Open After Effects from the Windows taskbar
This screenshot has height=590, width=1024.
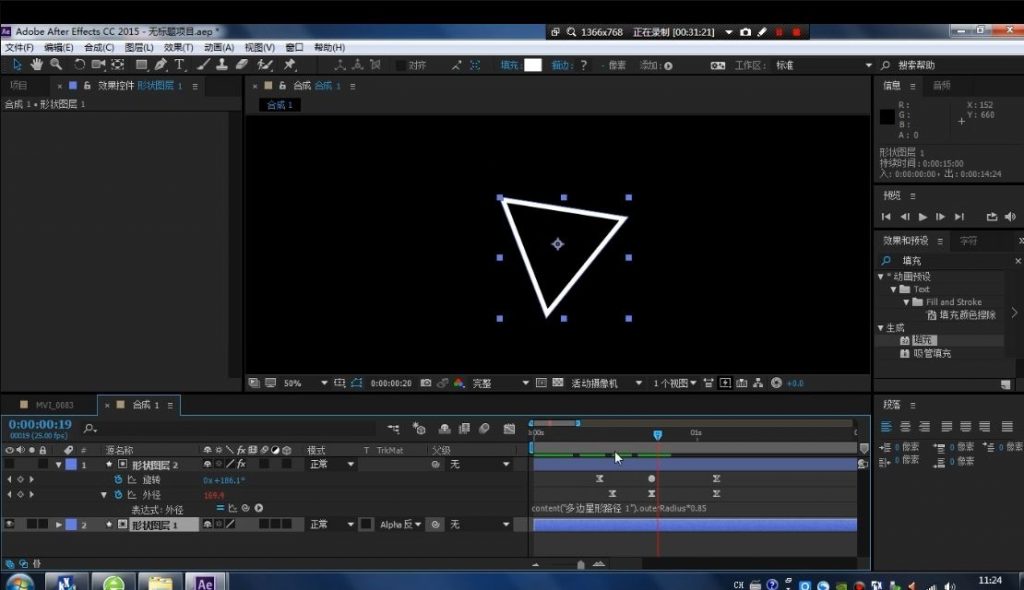[x=205, y=583]
